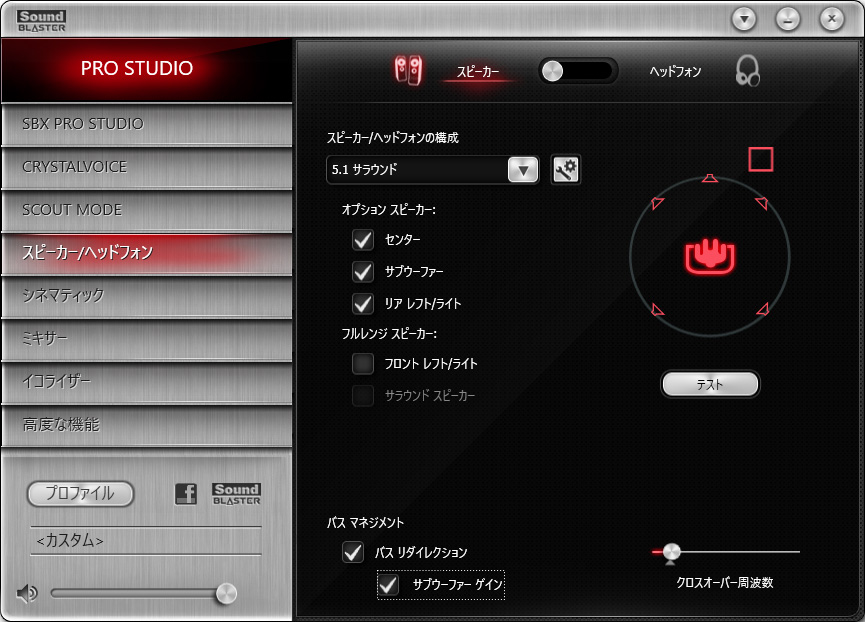
Task: Open the SBX PRO STUDIO section
Action: [147, 124]
